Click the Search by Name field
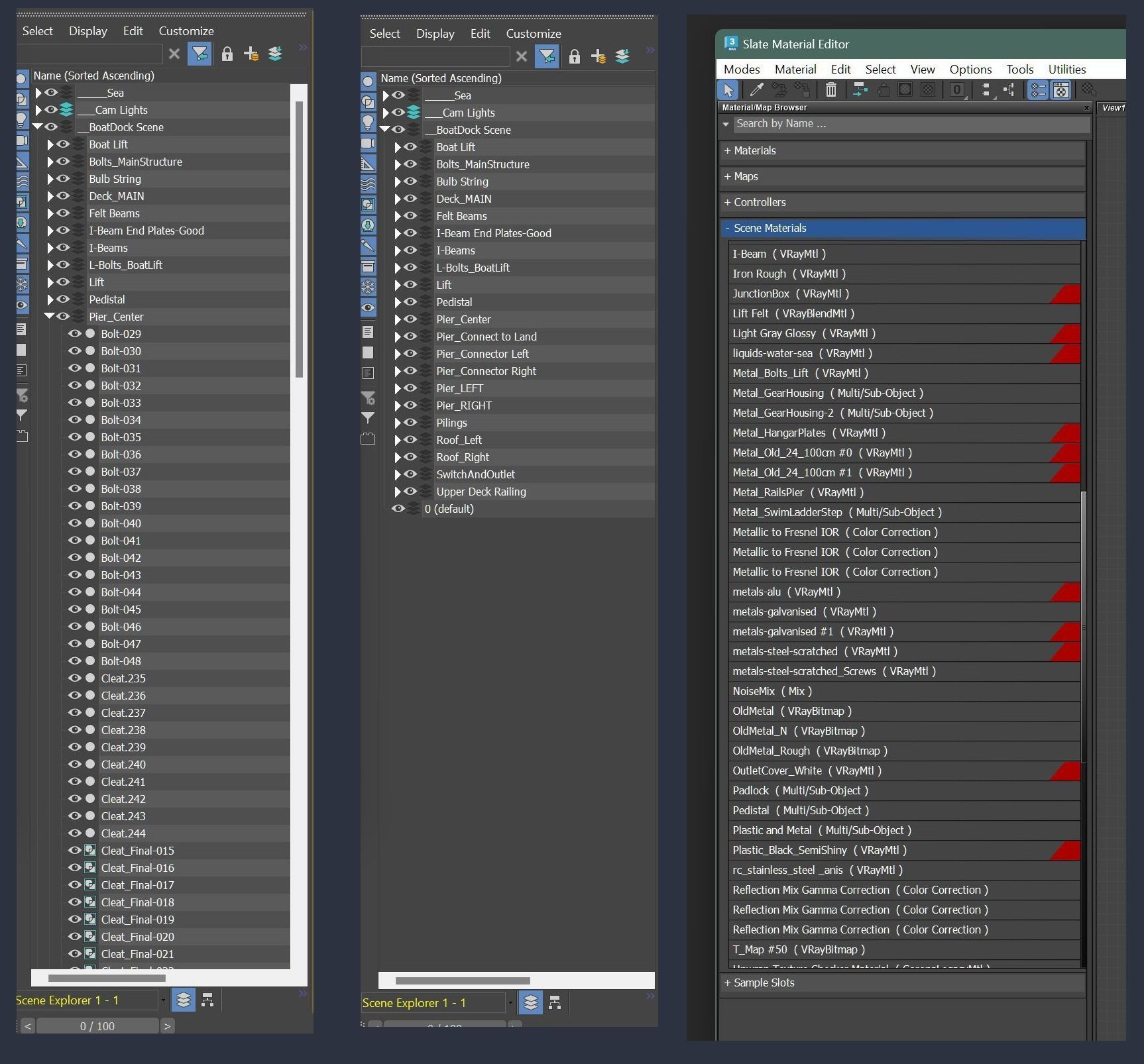This screenshot has width=1144, height=1064. coord(911,124)
